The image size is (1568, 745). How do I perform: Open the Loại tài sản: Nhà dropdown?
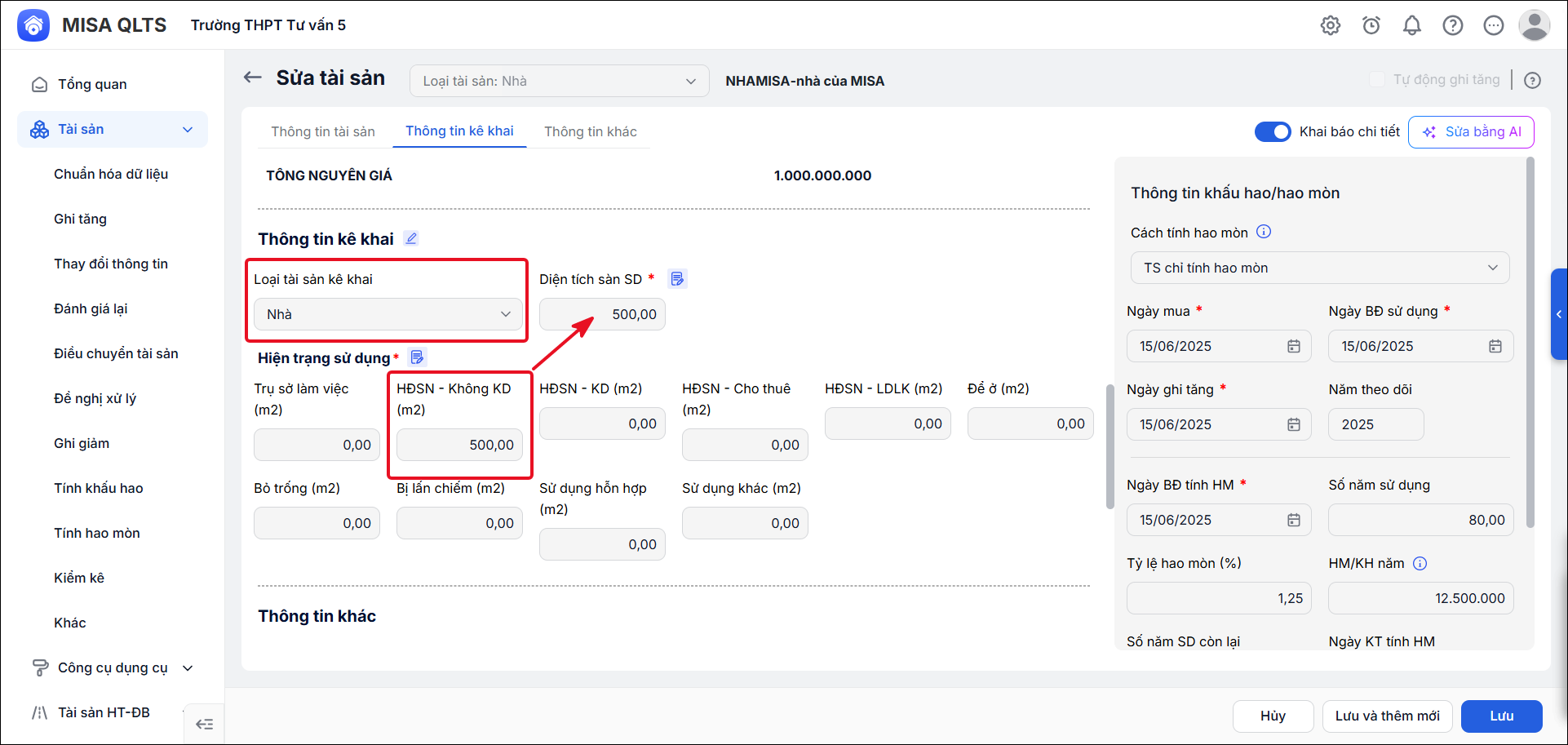(560, 81)
